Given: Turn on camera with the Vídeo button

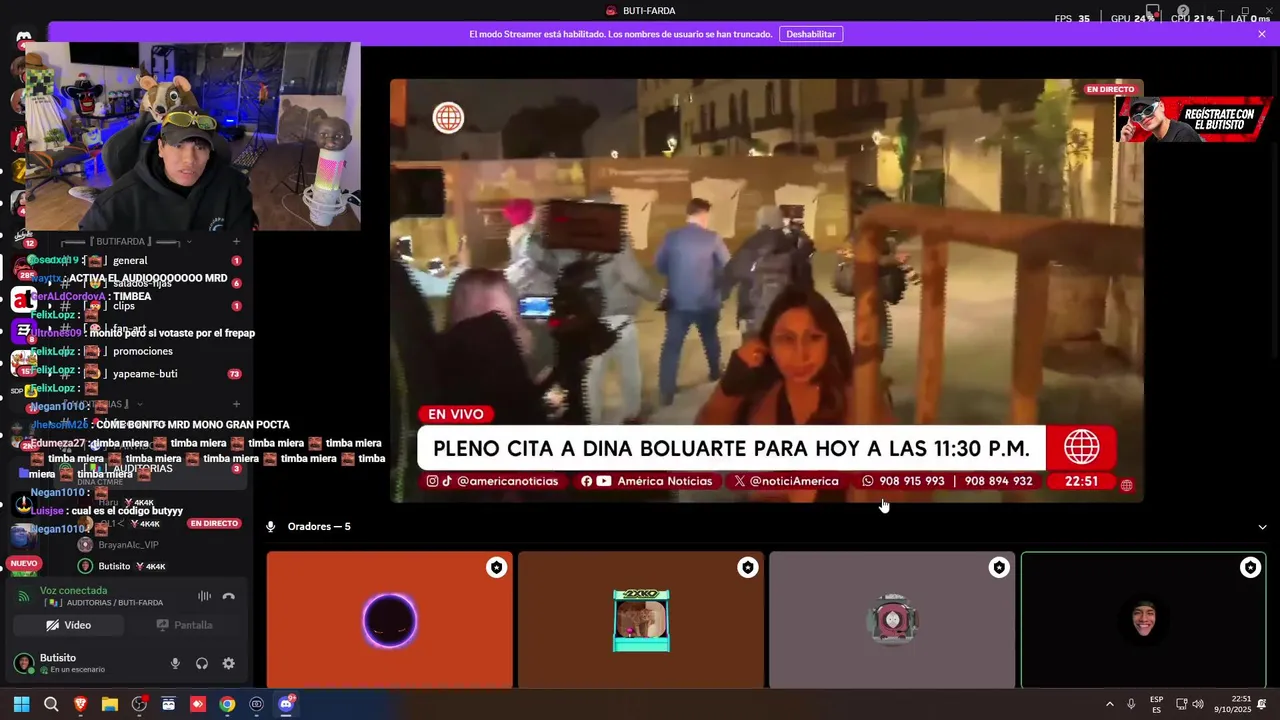Looking at the screenshot, I should 69,625.
